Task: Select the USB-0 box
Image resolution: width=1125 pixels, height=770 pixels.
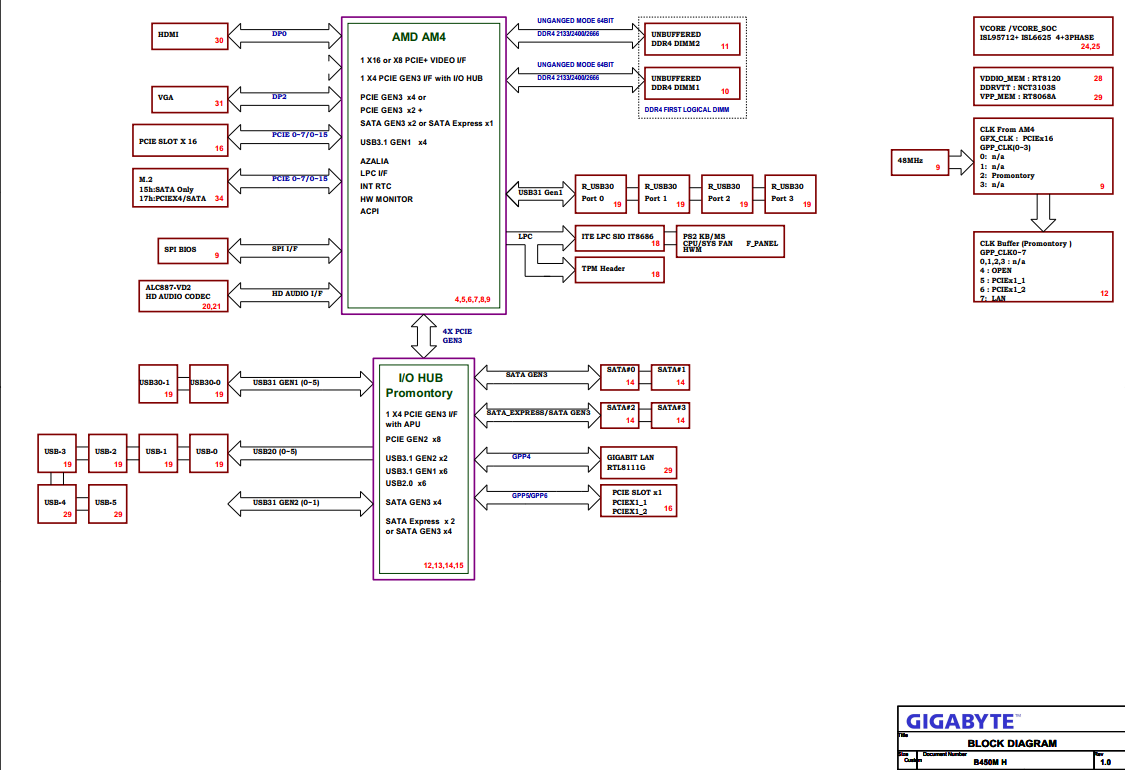Action: [209, 453]
